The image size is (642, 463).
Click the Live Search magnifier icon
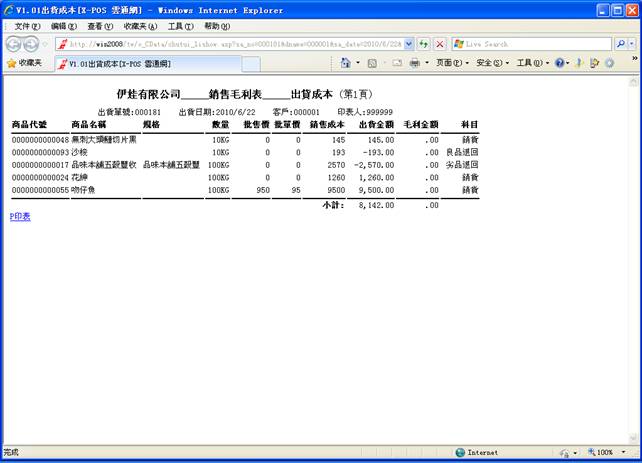click(x=620, y=44)
